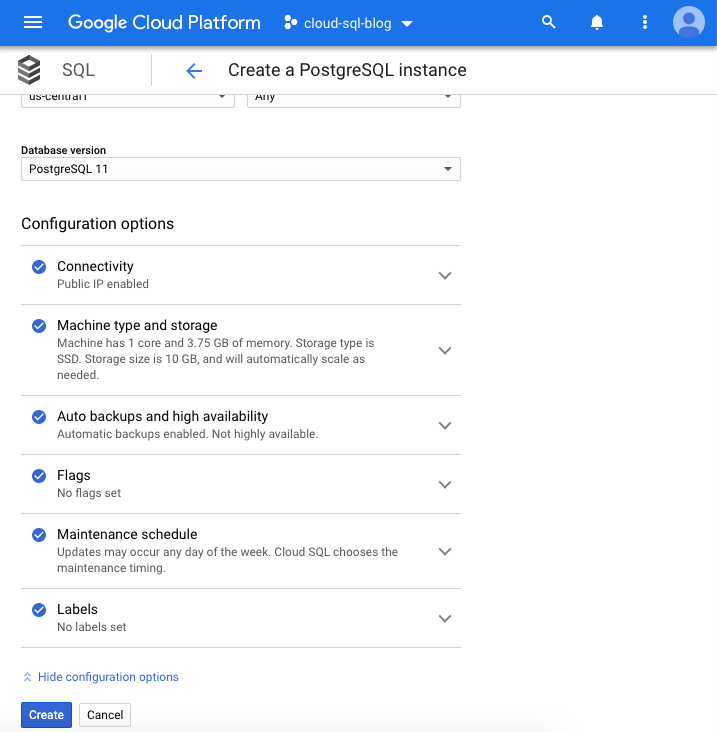Click the Flags blue check icon
This screenshot has height=732, width=717.
(x=39, y=476)
